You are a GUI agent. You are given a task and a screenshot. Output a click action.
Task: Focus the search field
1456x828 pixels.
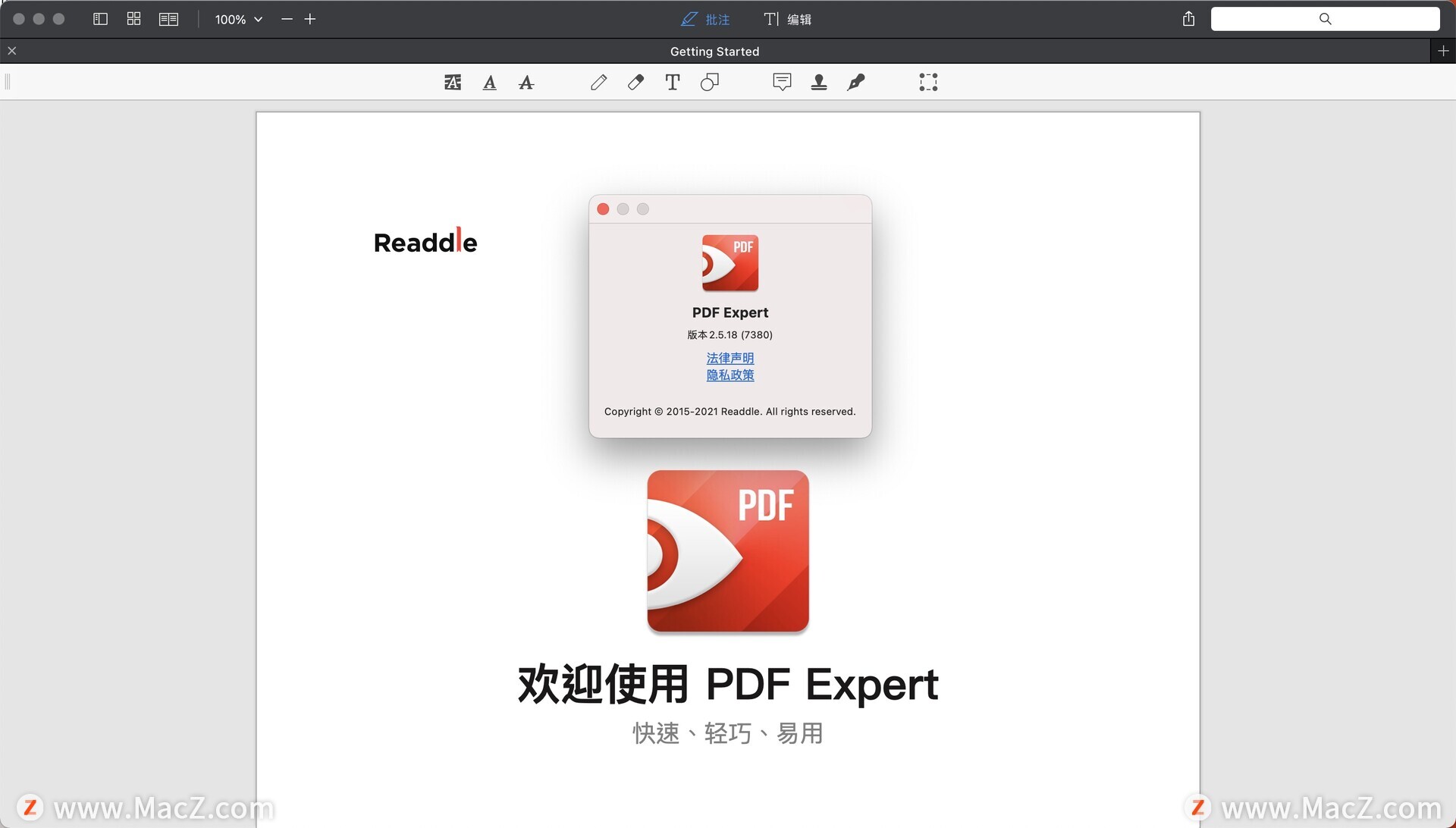[1325, 19]
